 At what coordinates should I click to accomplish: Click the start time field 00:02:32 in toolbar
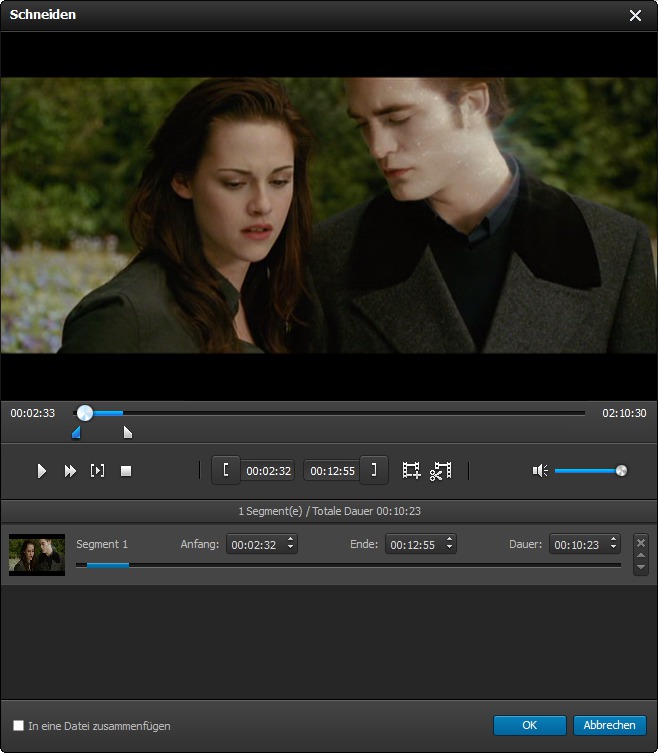(x=268, y=471)
